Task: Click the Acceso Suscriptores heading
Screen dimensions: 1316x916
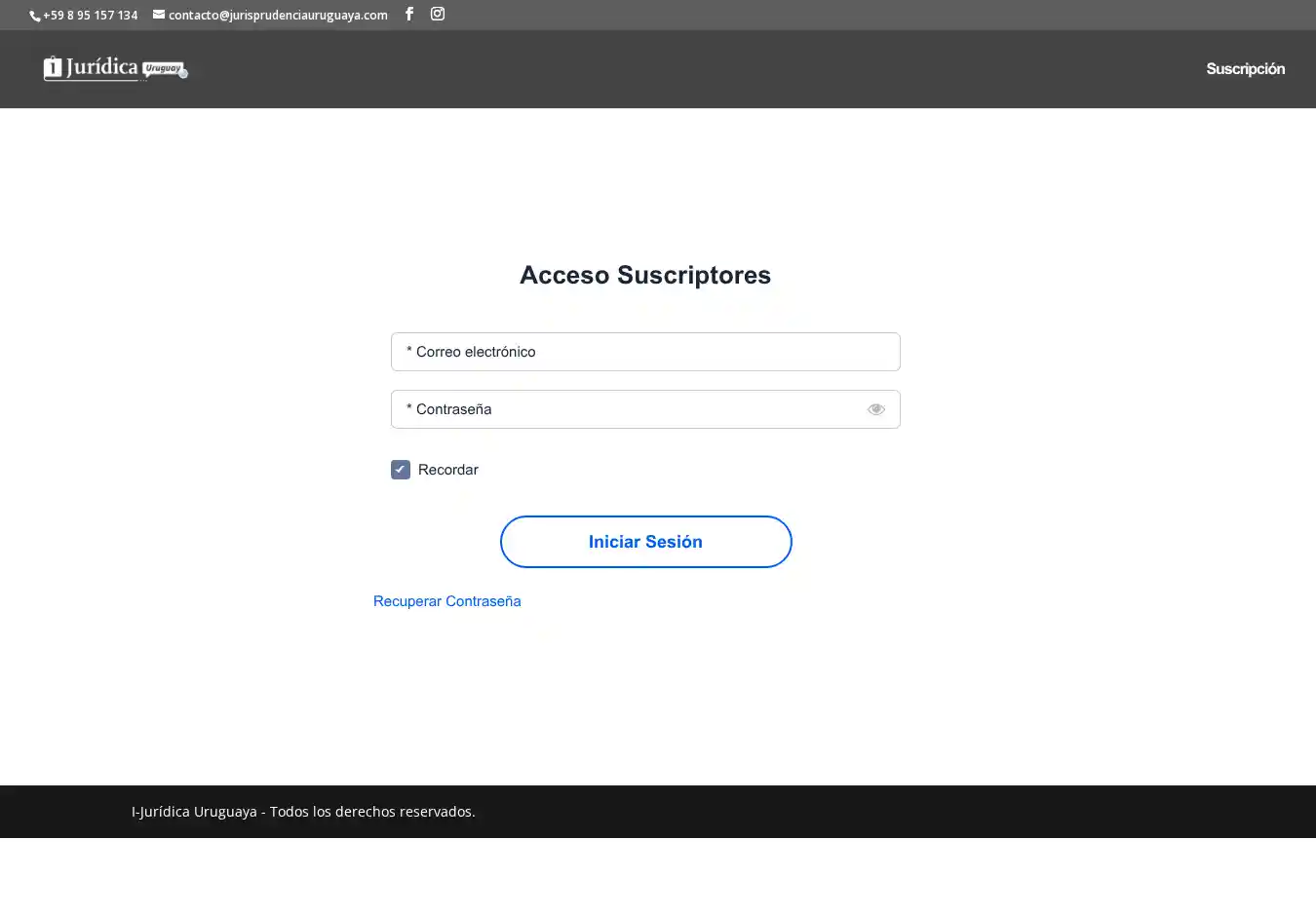Action: tap(645, 275)
